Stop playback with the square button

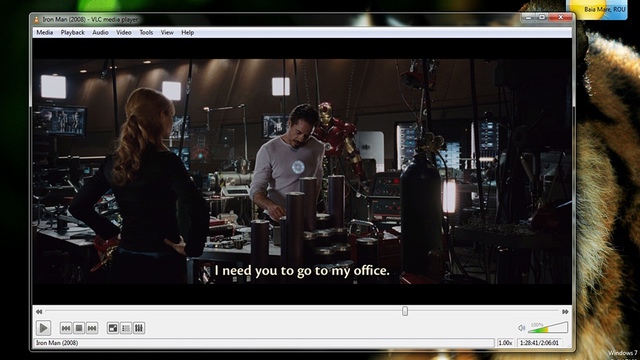pyautogui.click(x=79, y=328)
